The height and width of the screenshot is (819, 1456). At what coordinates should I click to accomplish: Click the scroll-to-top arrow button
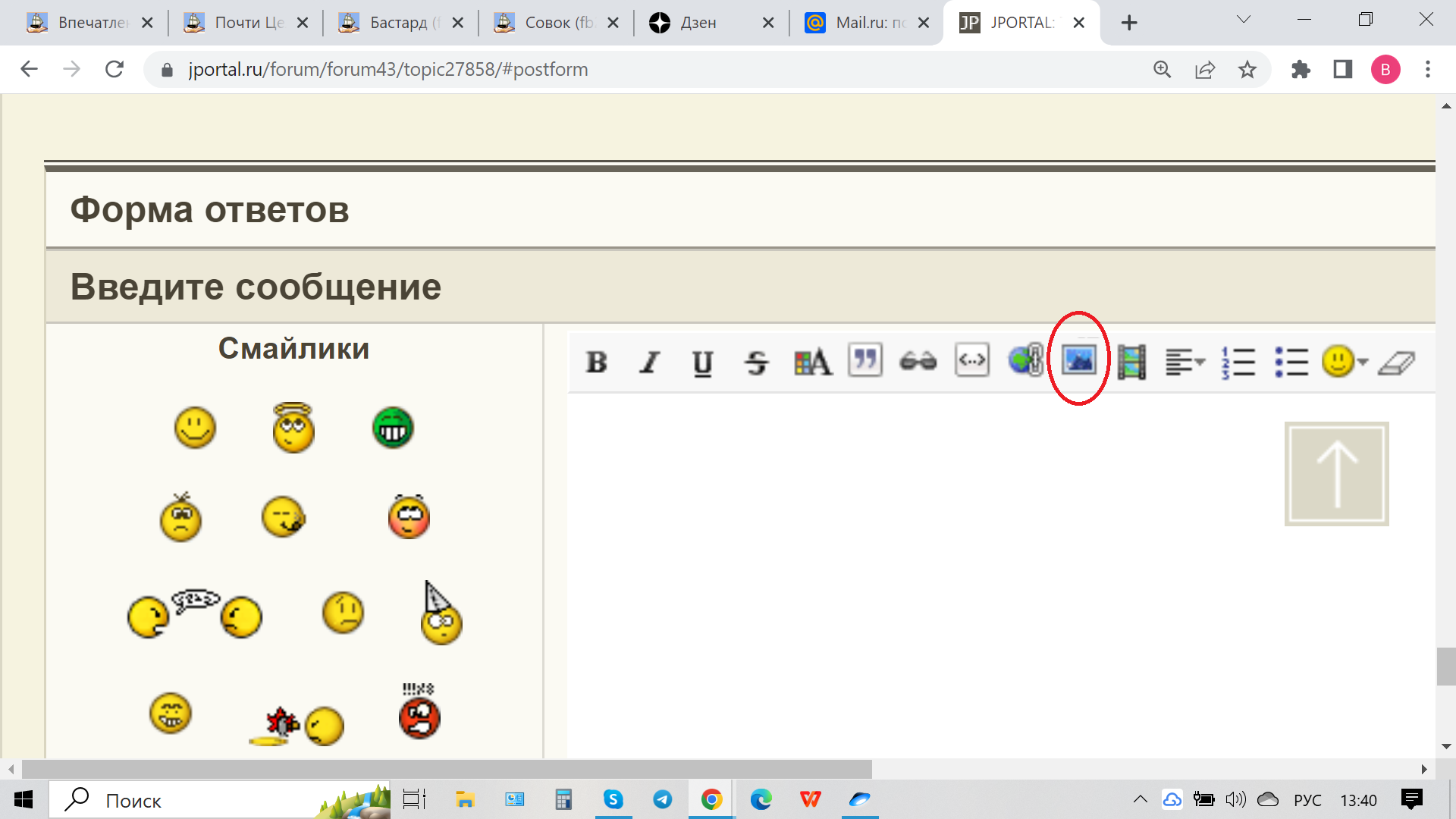(x=1336, y=474)
